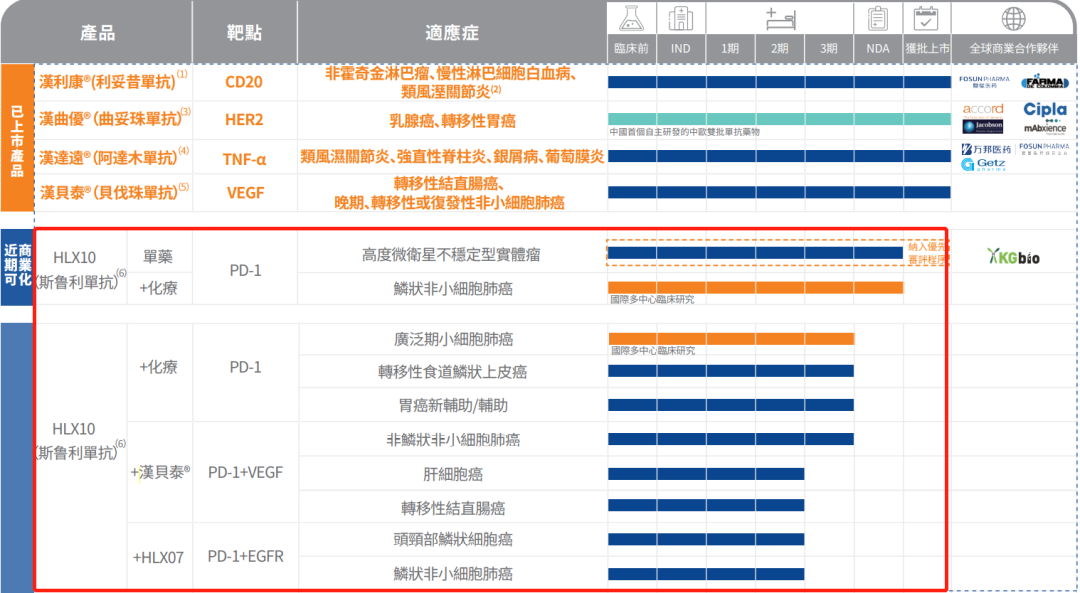
Task: Click the orange progress bar for 廣泛期小細胞肺癌
Action: coord(731,339)
